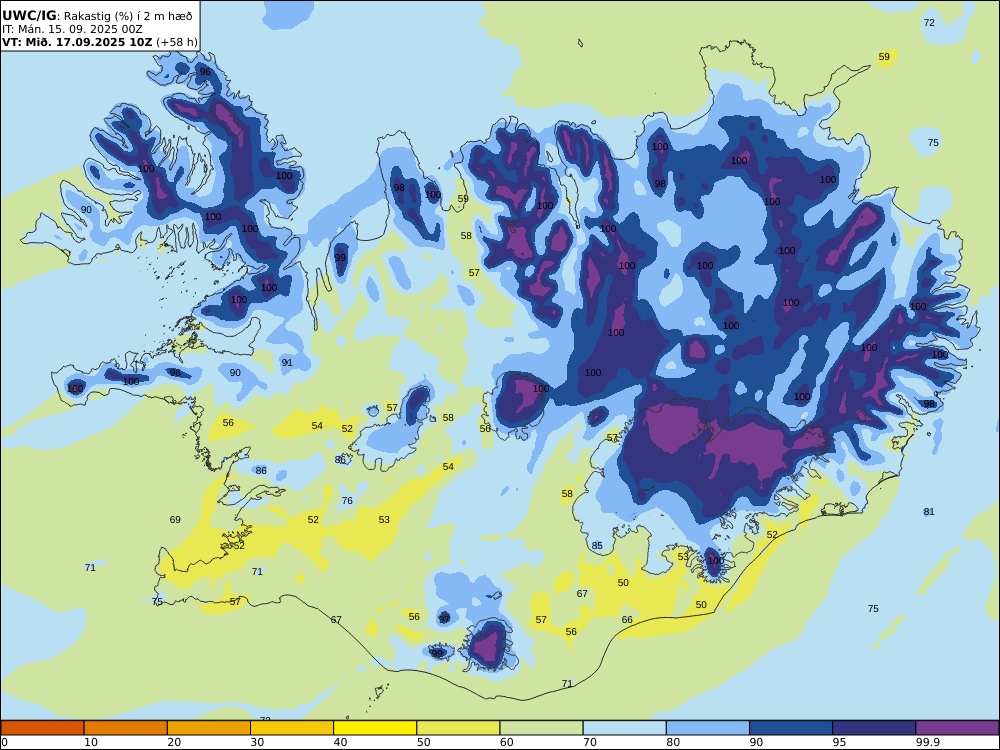This screenshot has width=1000, height=750.
Task: Pick the 95–99.9 indigo legend swatch
Action: tap(874, 728)
